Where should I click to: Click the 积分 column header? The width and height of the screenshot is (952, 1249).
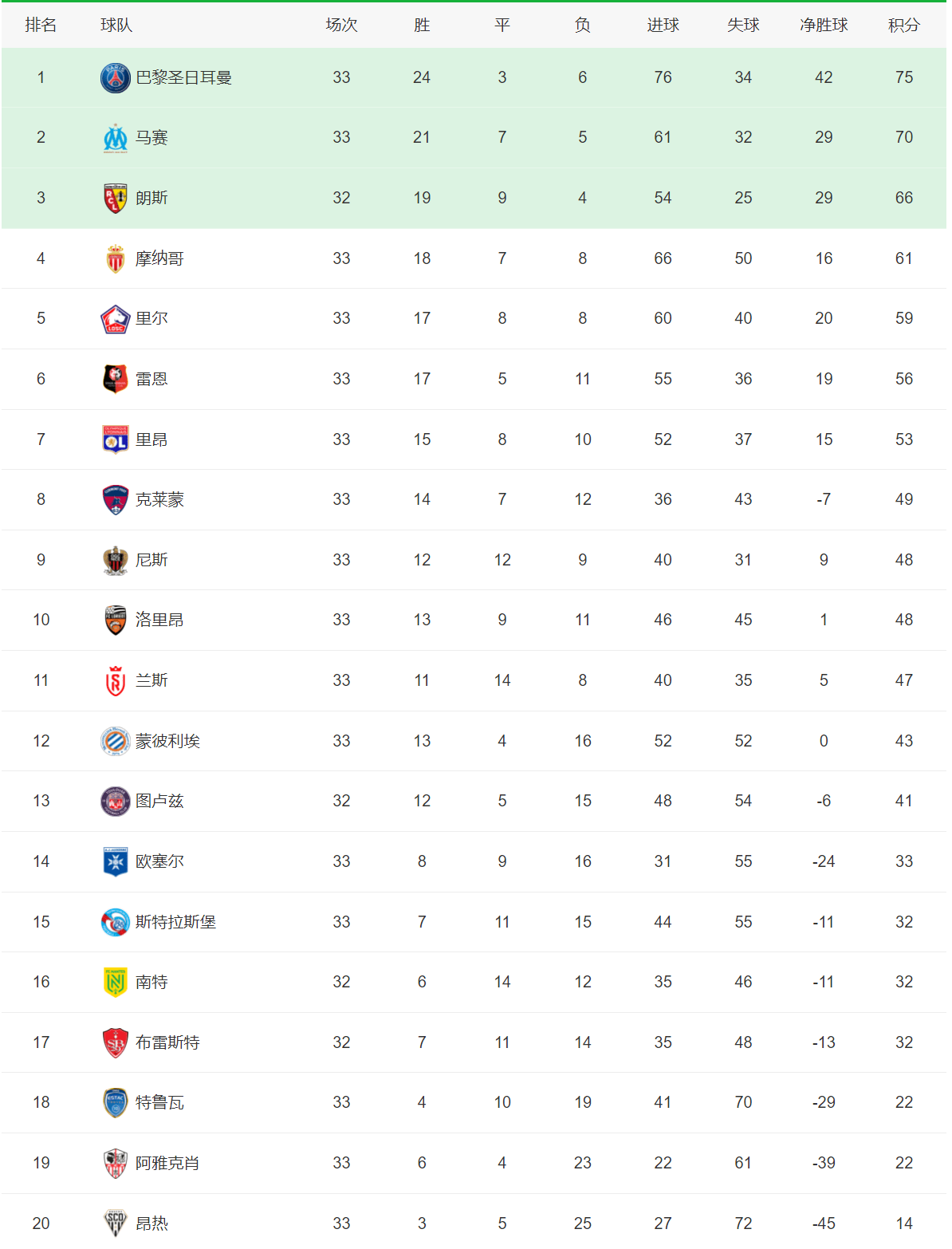[903, 26]
